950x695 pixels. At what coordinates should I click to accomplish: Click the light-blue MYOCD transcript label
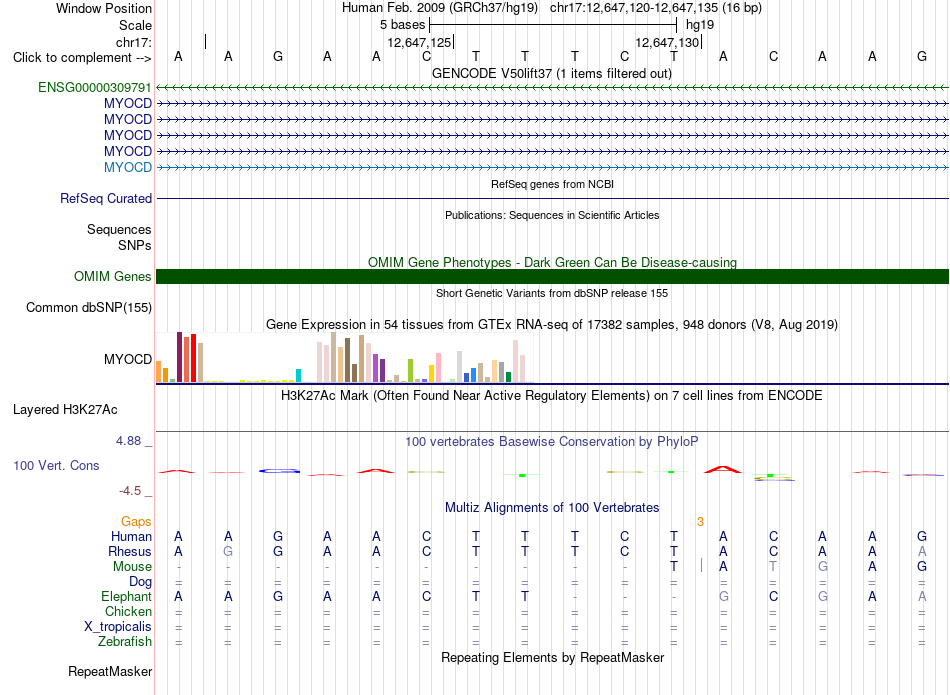(128, 167)
